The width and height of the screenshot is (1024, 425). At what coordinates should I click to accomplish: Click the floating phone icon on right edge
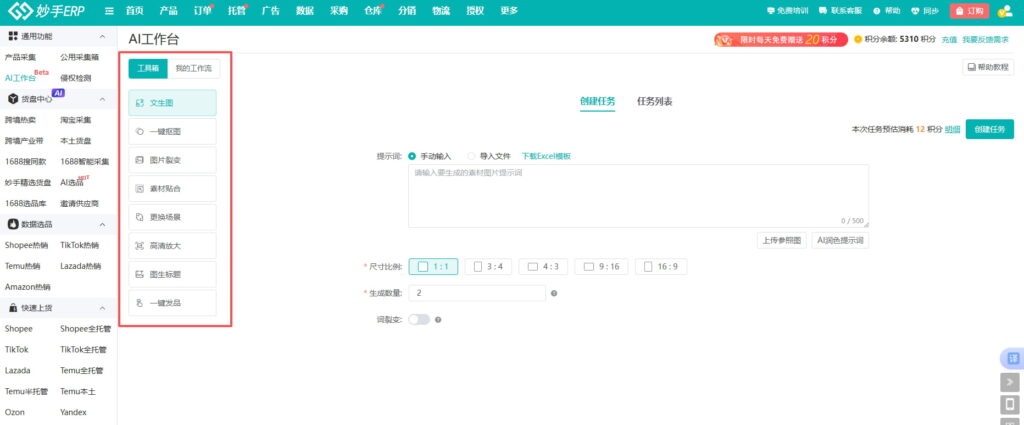coord(1010,404)
